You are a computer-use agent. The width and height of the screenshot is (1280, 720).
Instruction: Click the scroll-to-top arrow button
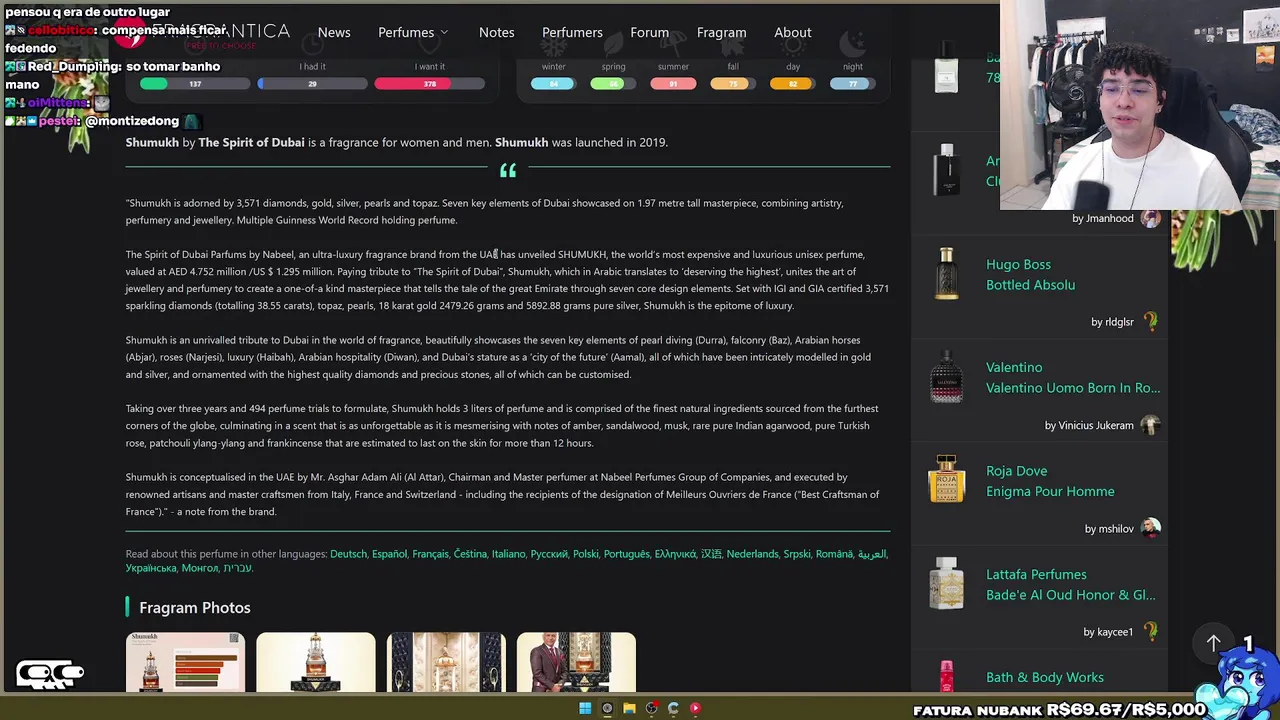tap(1213, 644)
